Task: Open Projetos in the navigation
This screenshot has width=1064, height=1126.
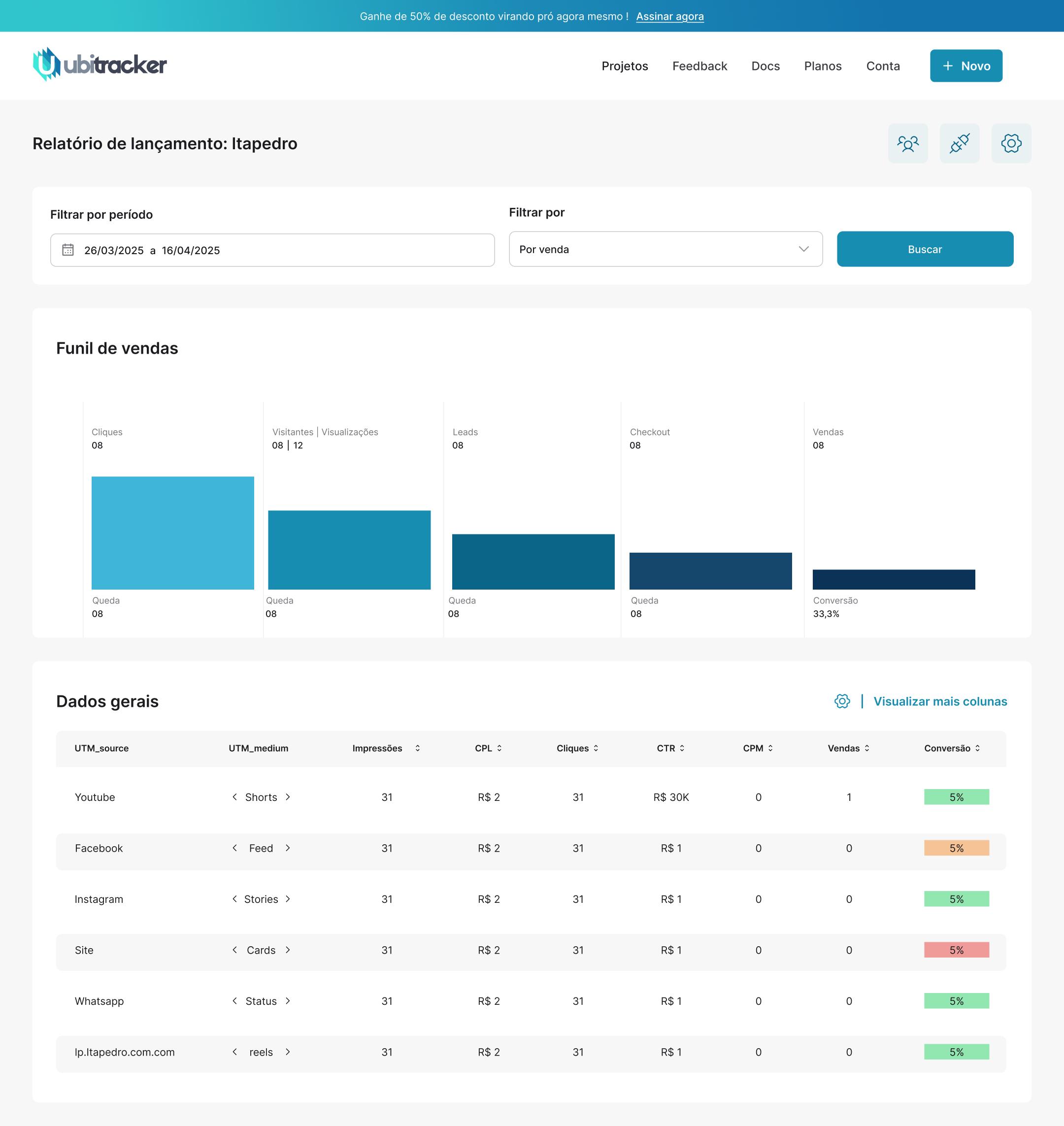Action: point(625,66)
